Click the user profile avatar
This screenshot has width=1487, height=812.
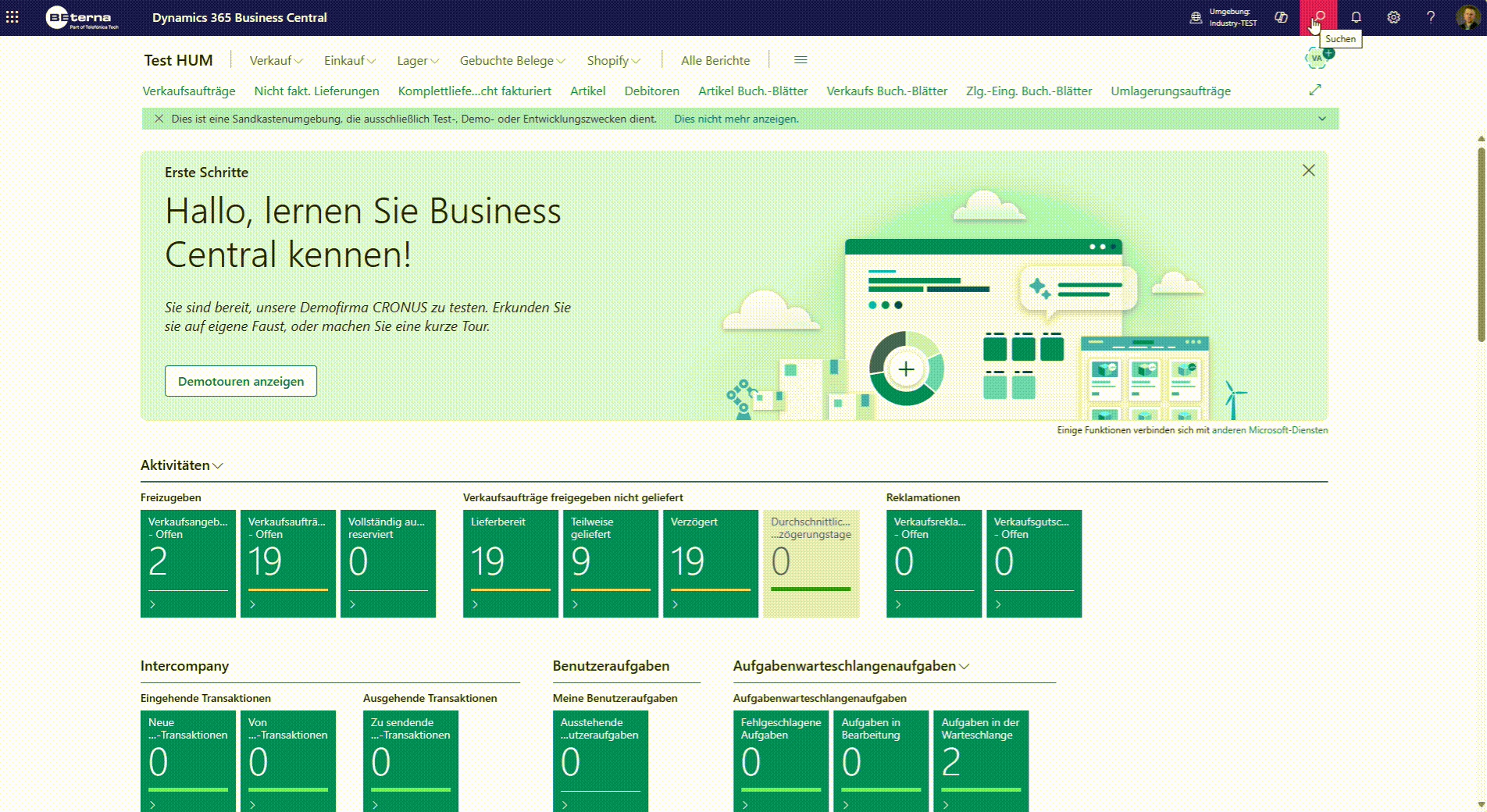tap(1467, 17)
